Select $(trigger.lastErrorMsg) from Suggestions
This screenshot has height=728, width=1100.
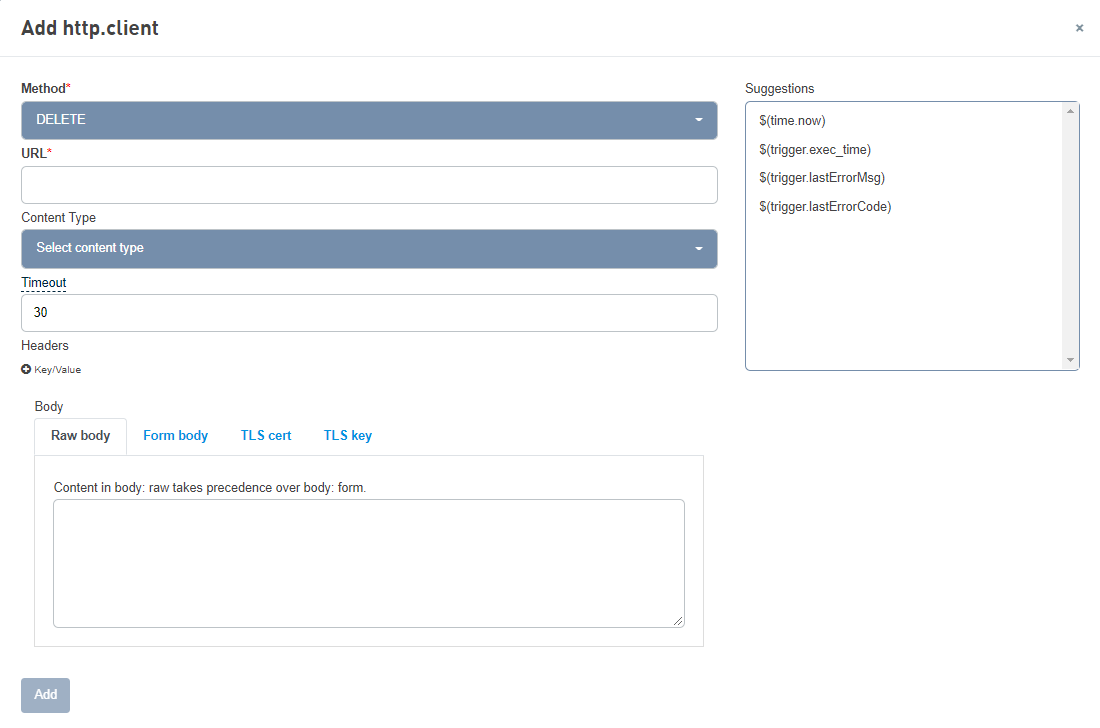click(822, 178)
